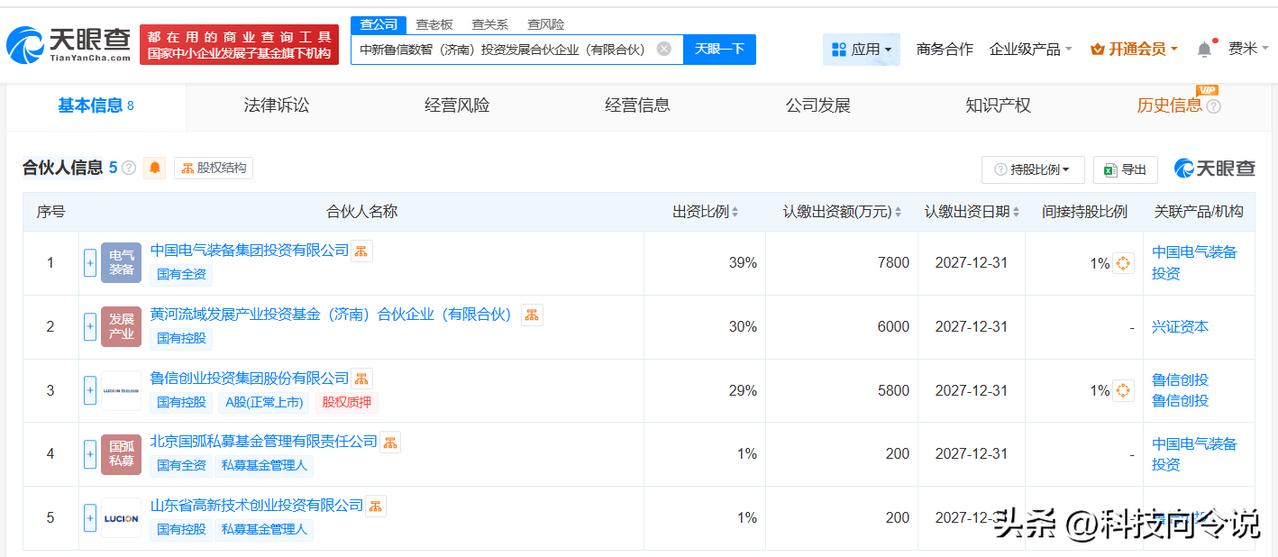Switch to the 经营信息 tab
This screenshot has width=1278, height=557.
tap(637, 105)
